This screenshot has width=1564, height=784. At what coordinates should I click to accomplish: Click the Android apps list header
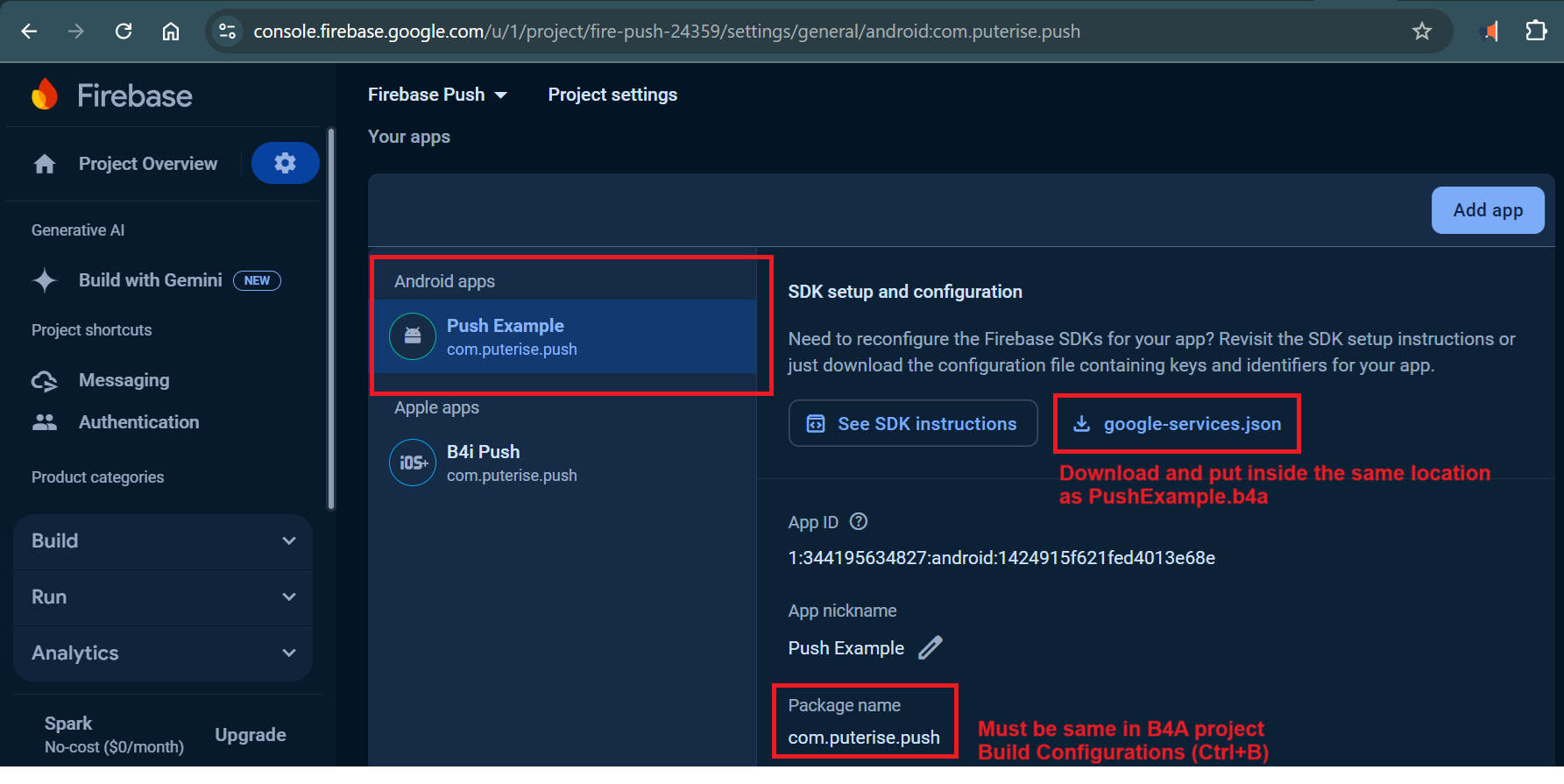(x=444, y=281)
